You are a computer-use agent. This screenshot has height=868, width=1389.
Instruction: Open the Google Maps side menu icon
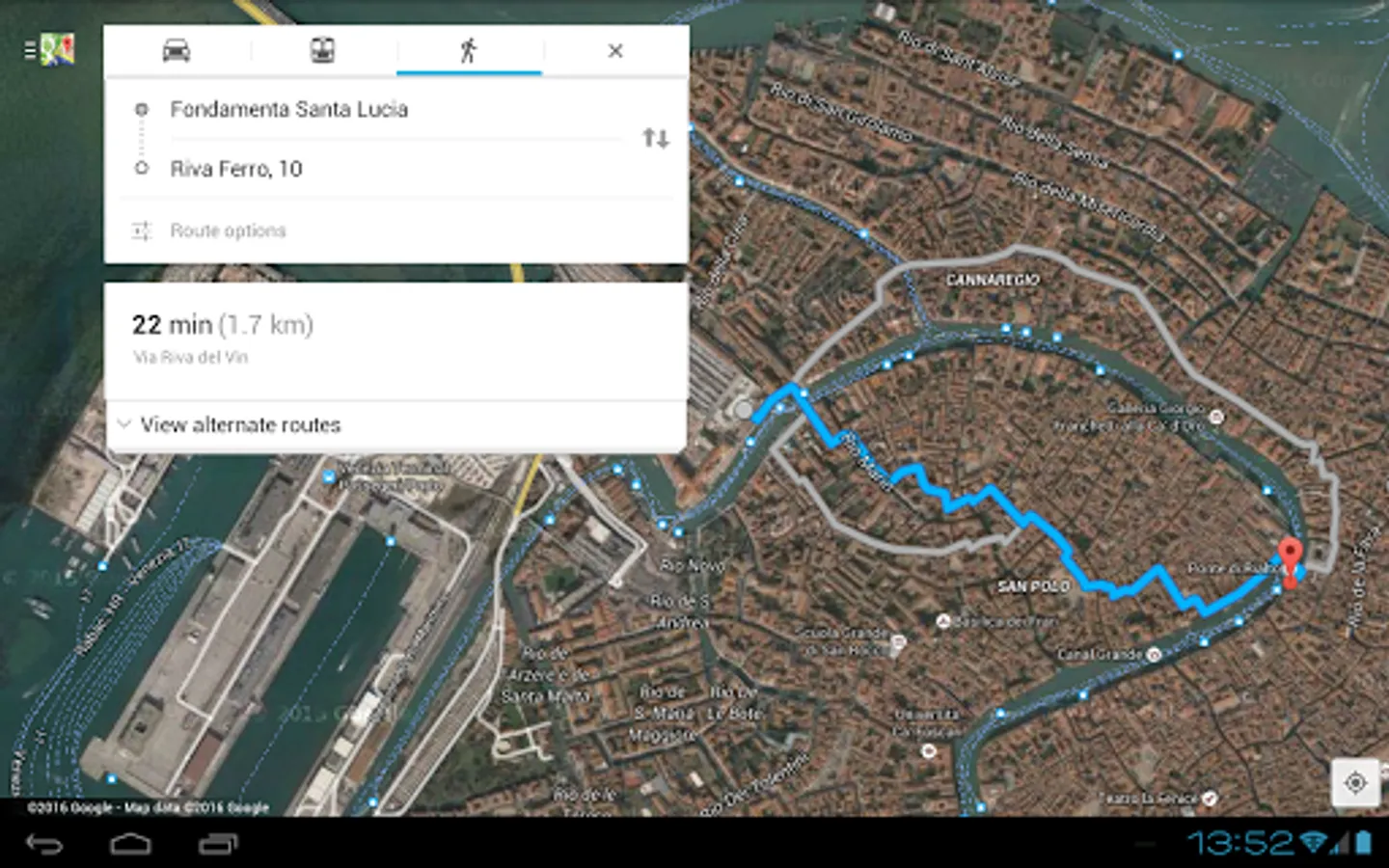(x=50, y=49)
